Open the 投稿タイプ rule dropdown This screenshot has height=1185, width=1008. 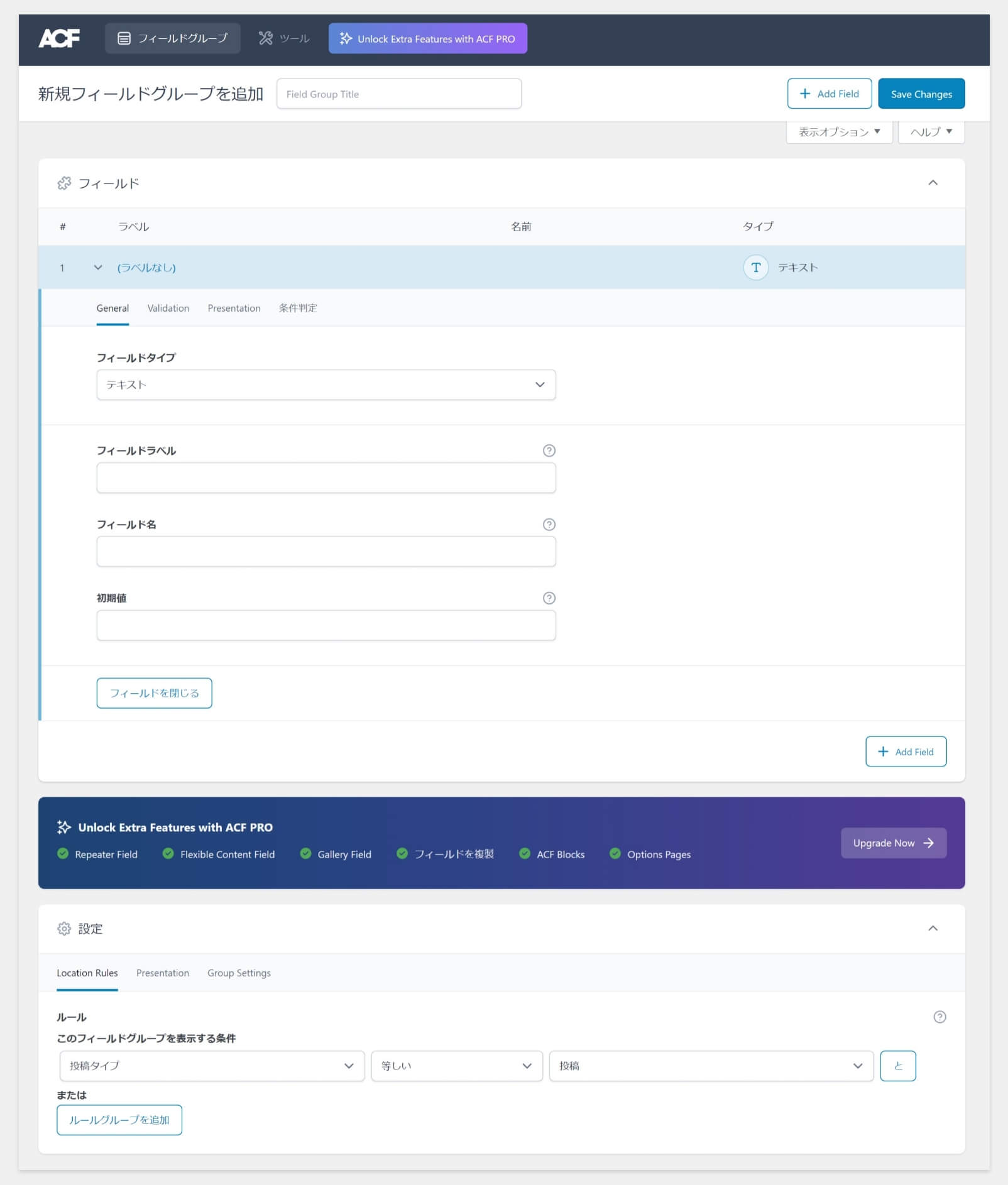(212, 1066)
